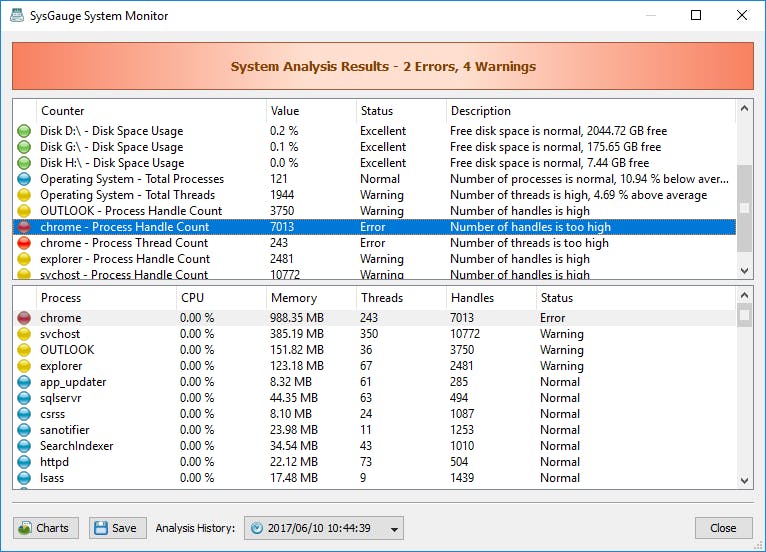
Task: Select 'Operating System - Total Processes' row
Action: [374, 179]
